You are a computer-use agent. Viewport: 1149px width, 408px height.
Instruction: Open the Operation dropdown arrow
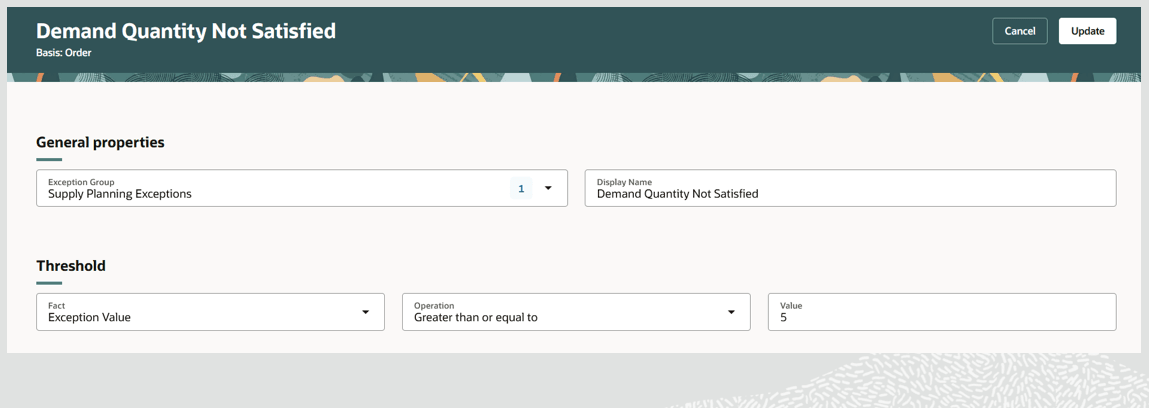[x=731, y=312]
